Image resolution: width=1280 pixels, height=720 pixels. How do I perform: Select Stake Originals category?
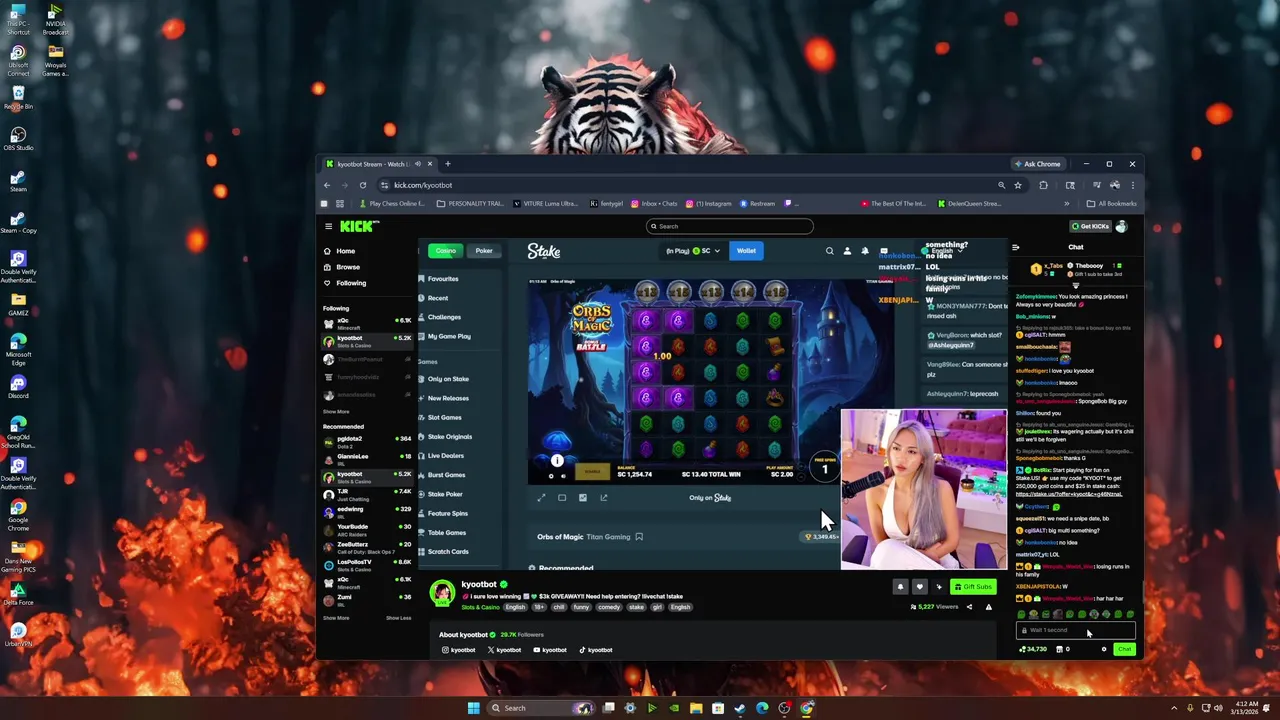[x=449, y=437]
